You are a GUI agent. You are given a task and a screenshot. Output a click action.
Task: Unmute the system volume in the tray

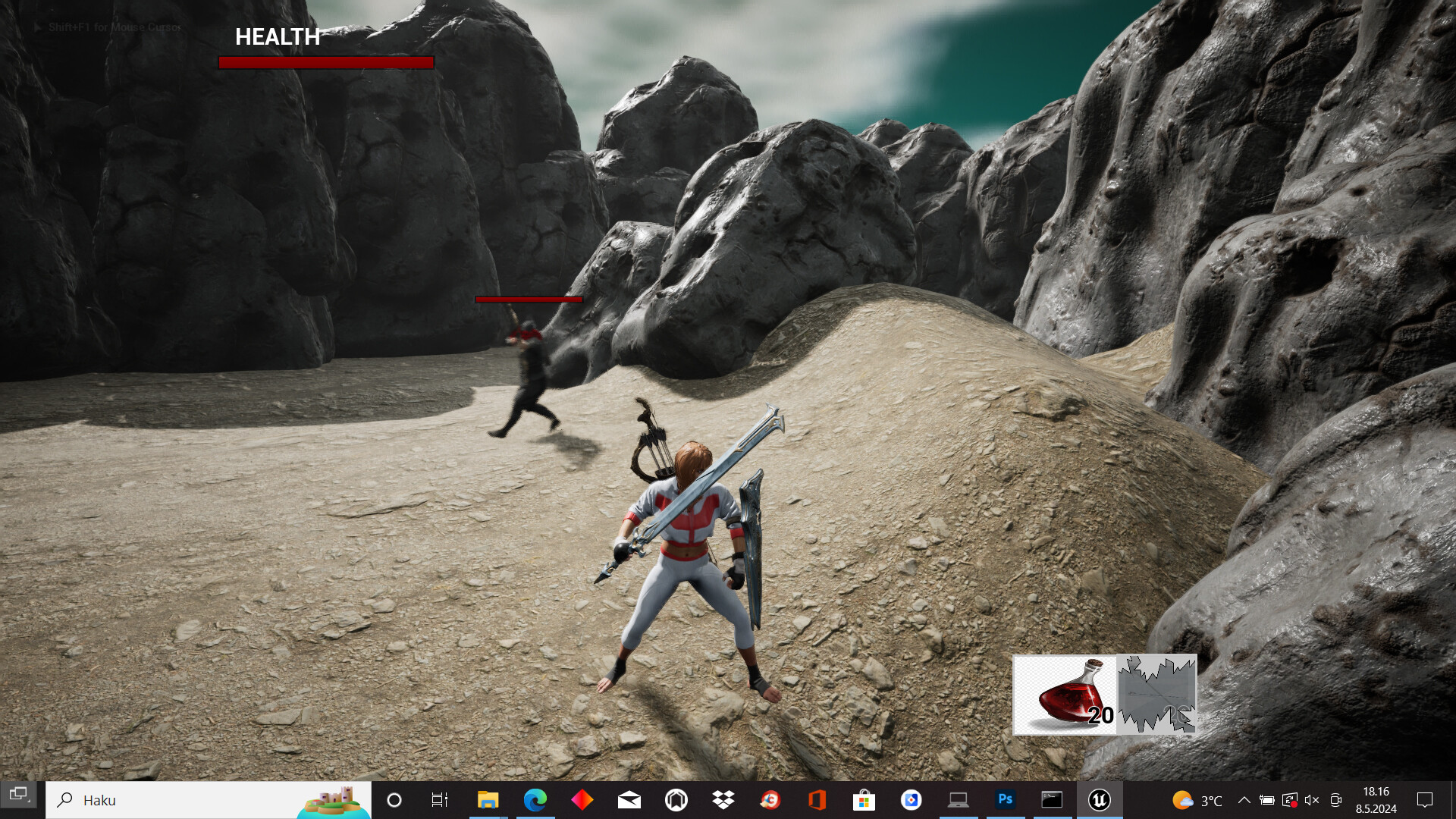point(1312,800)
